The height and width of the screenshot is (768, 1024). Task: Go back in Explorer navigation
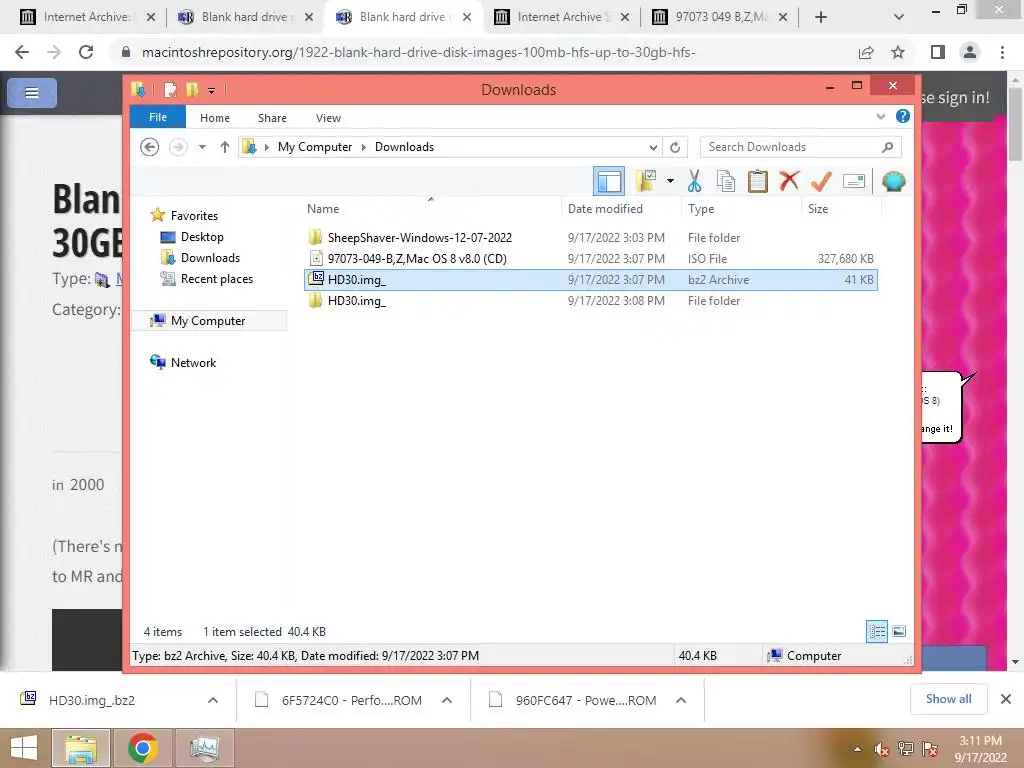click(x=150, y=147)
